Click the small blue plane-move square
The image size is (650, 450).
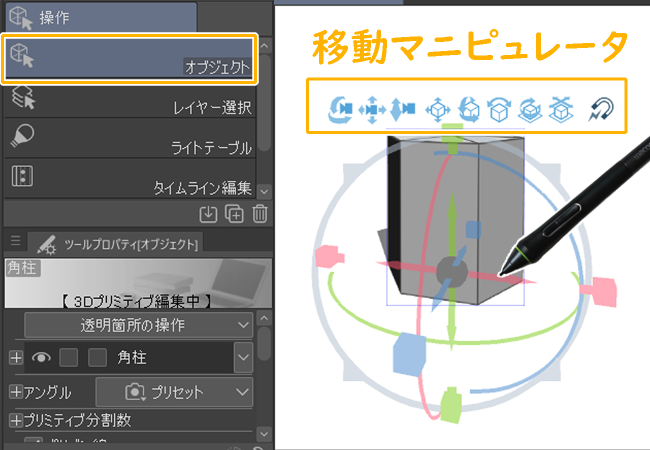(x=473, y=230)
